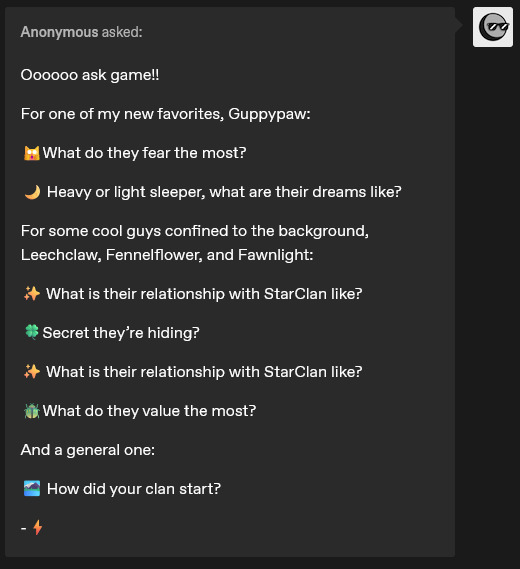Click What do they fear the most
The image size is (520, 569).
pos(144,153)
